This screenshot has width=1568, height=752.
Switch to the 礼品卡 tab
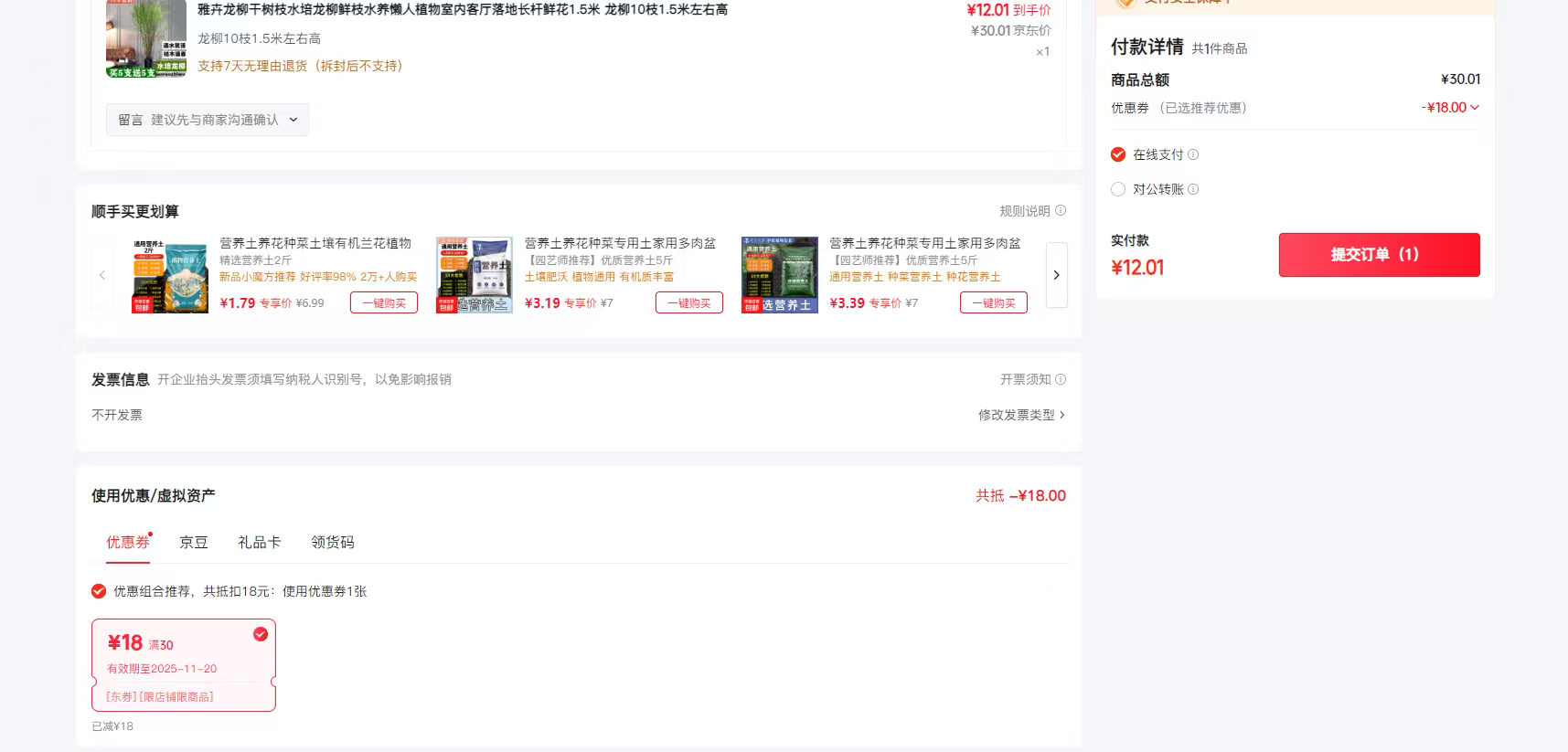[x=259, y=543]
